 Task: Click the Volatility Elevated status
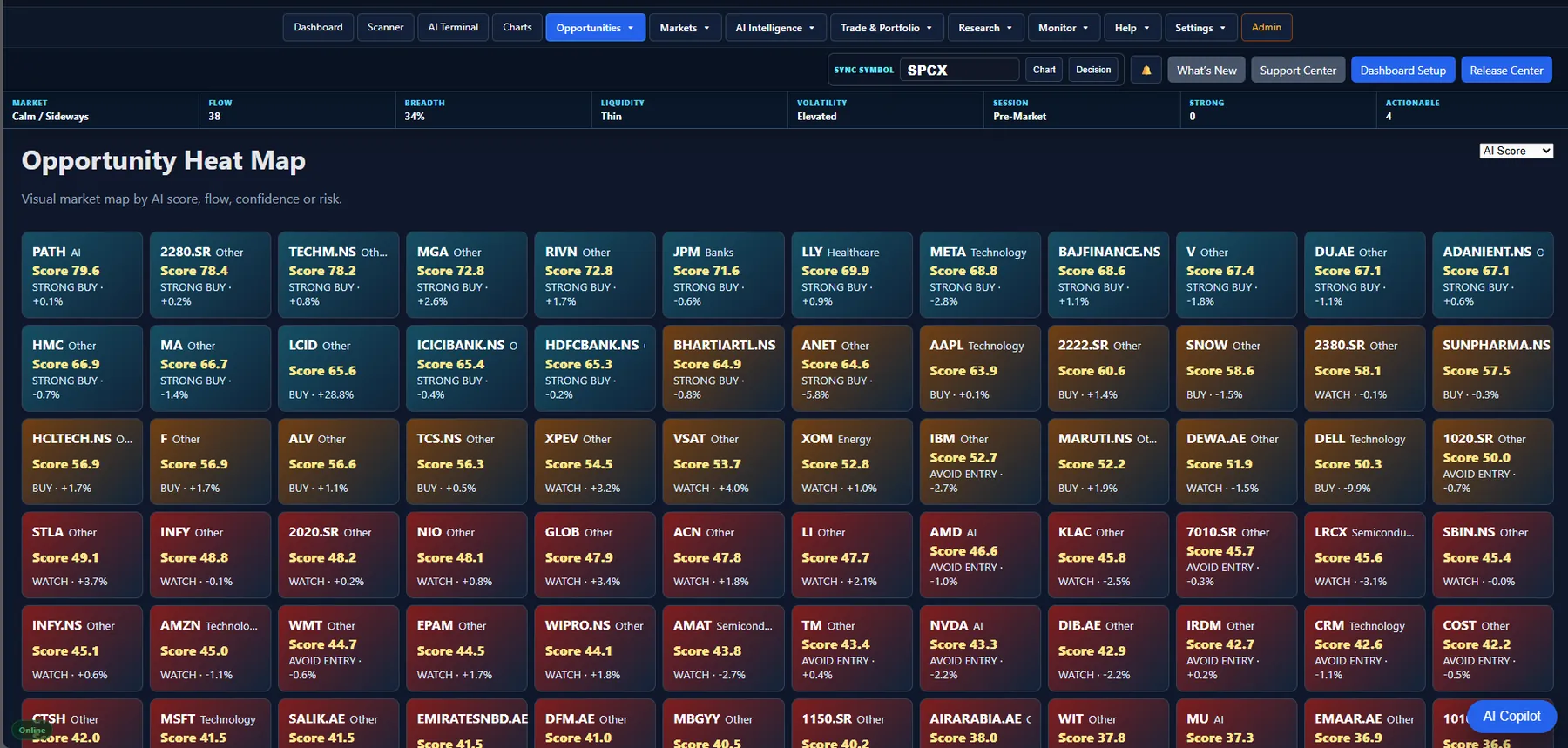click(x=884, y=110)
